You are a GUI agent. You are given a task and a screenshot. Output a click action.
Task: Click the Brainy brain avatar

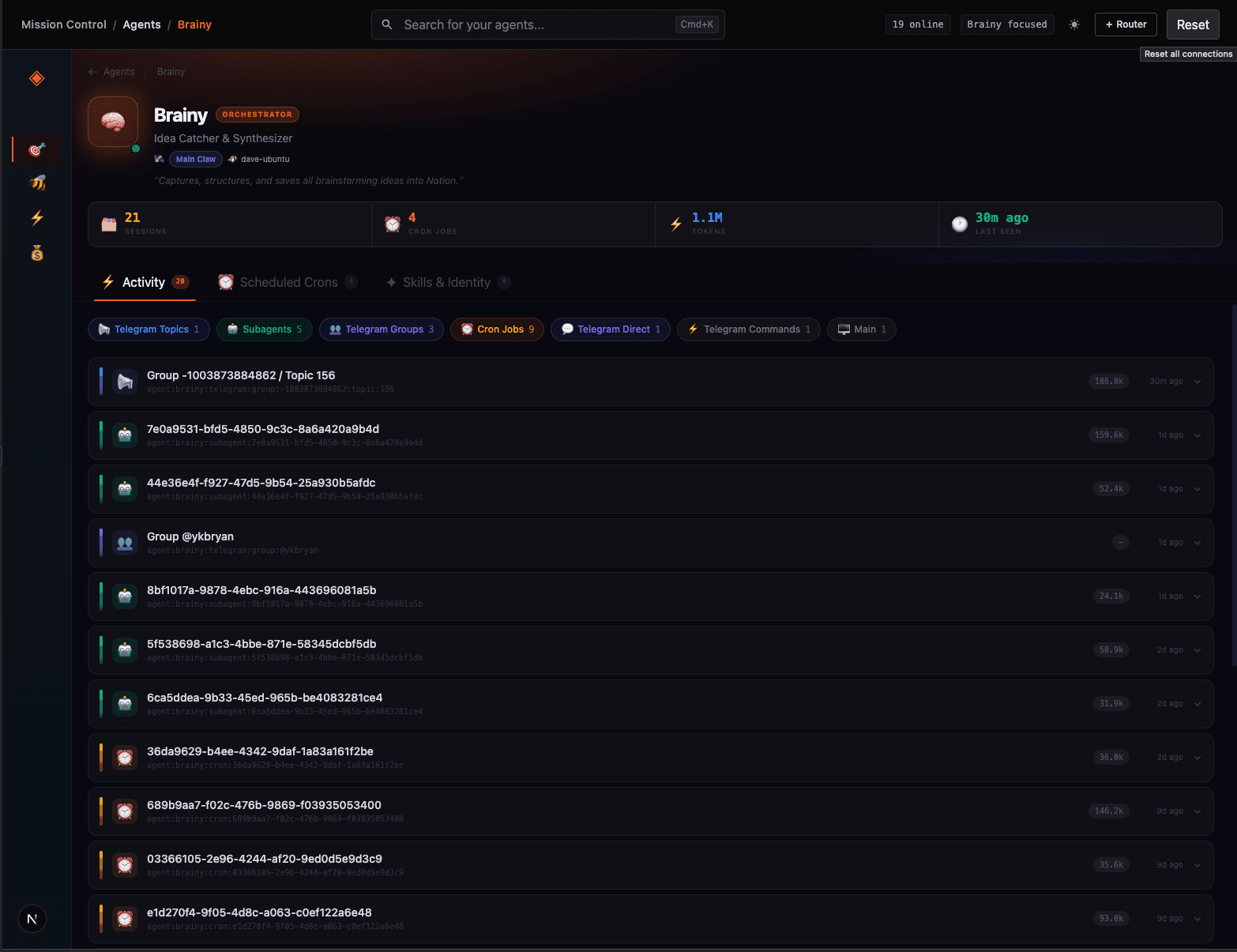pos(113,122)
